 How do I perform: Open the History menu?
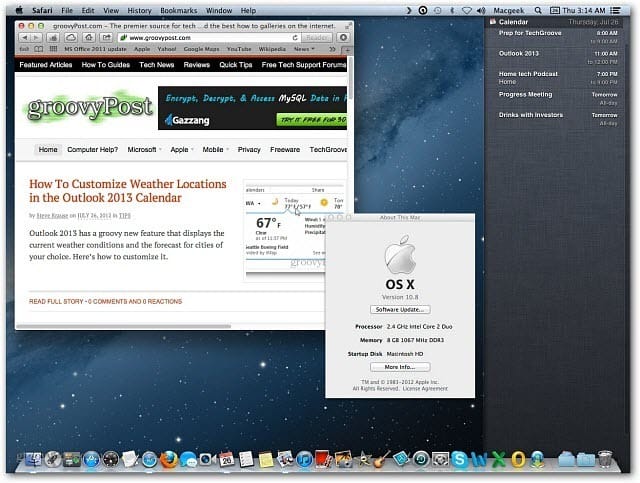click(x=139, y=11)
